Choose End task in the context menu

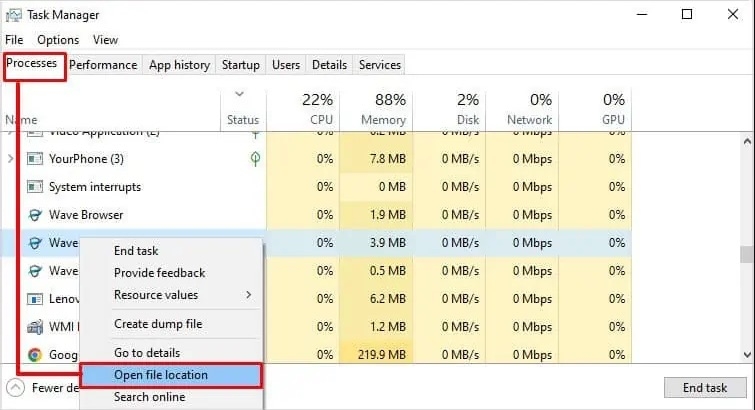pos(136,251)
